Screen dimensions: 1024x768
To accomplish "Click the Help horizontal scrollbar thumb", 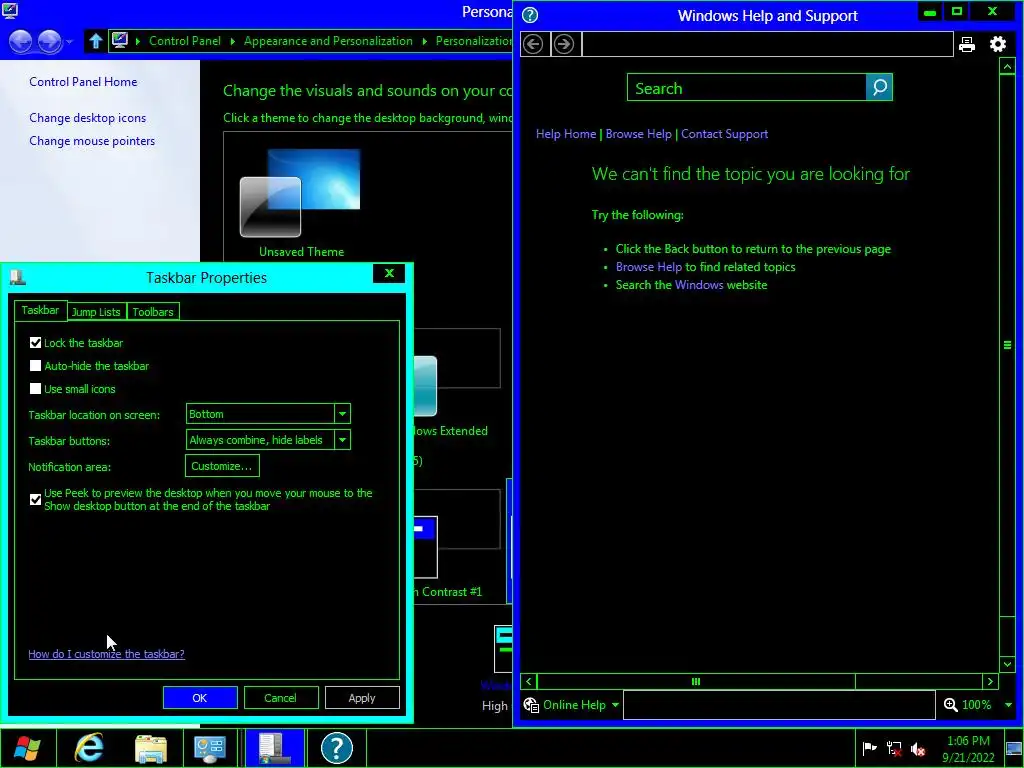I will (x=696, y=681).
